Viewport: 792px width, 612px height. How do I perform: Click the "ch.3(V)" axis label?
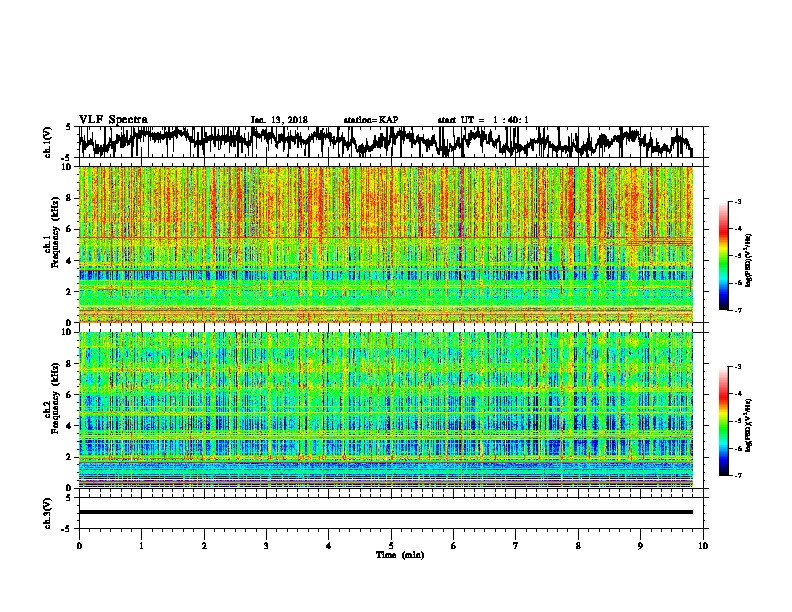tap(48, 513)
